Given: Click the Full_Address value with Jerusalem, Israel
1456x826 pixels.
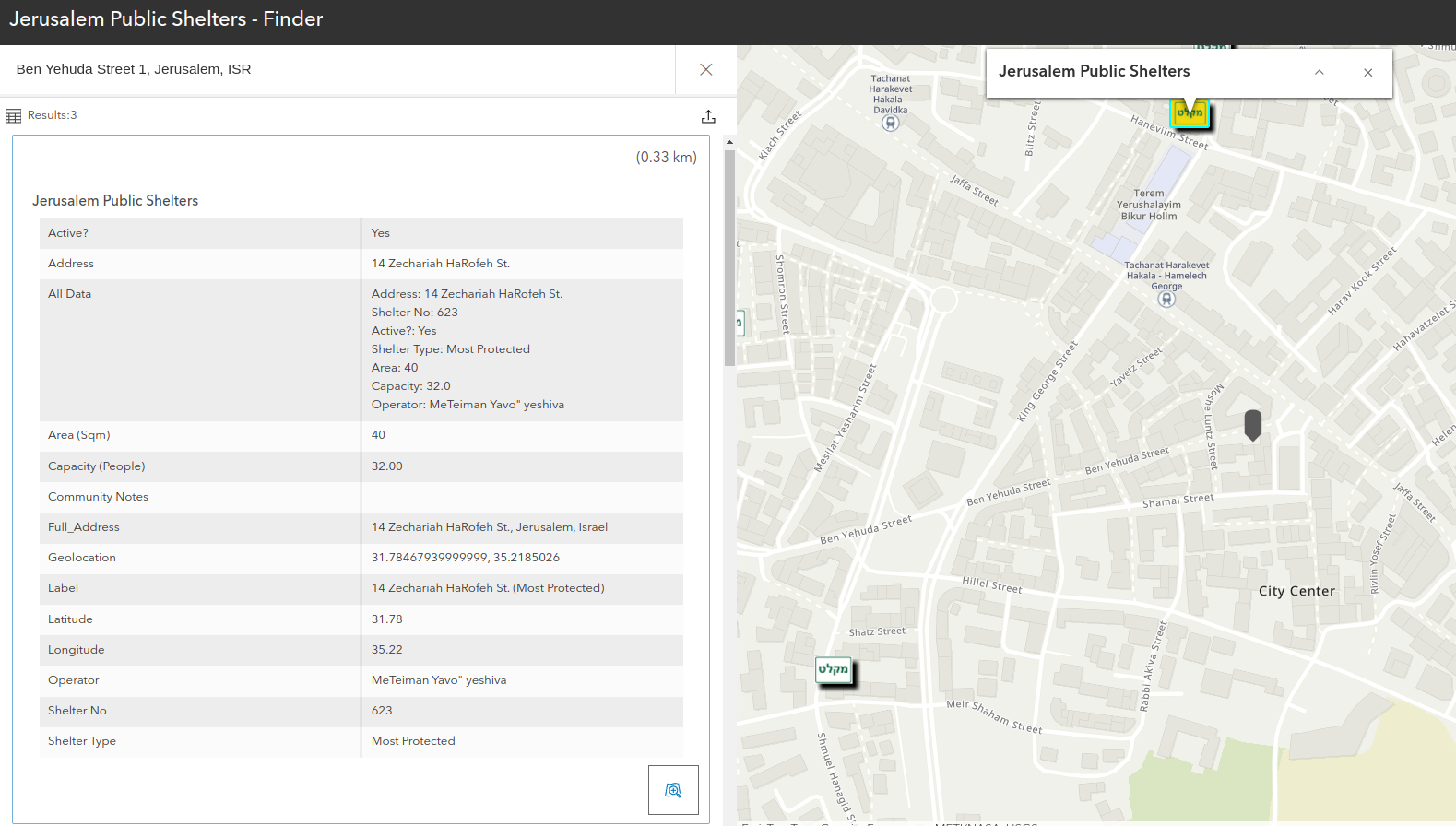Looking at the screenshot, I should [x=490, y=527].
